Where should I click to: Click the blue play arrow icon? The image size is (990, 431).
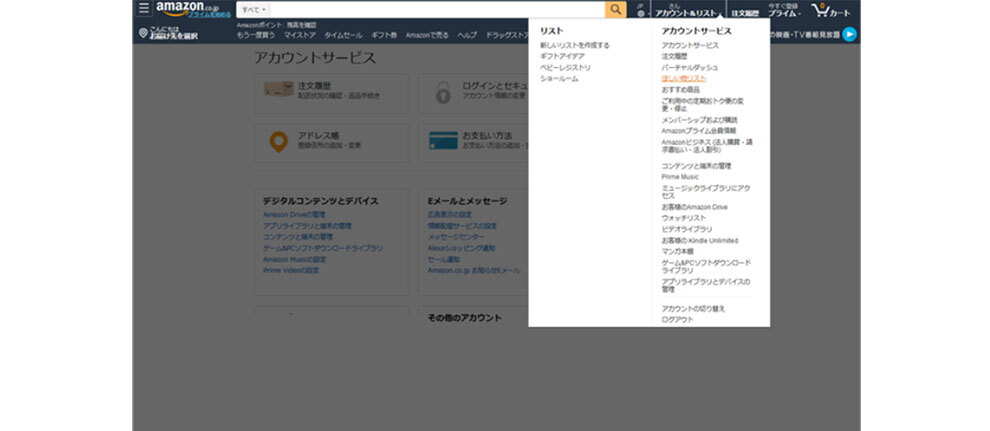pos(849,34)
